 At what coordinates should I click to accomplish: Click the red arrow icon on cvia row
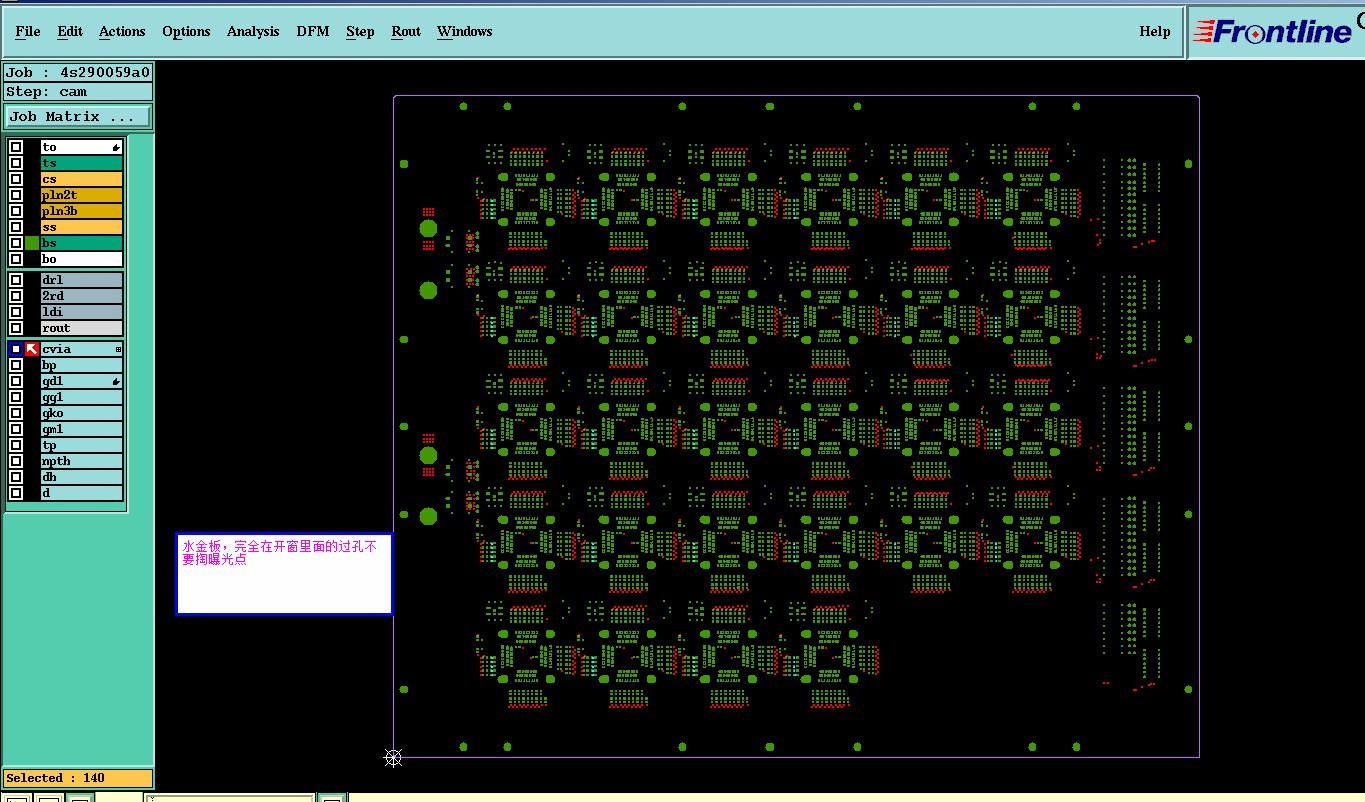(32, 349)
